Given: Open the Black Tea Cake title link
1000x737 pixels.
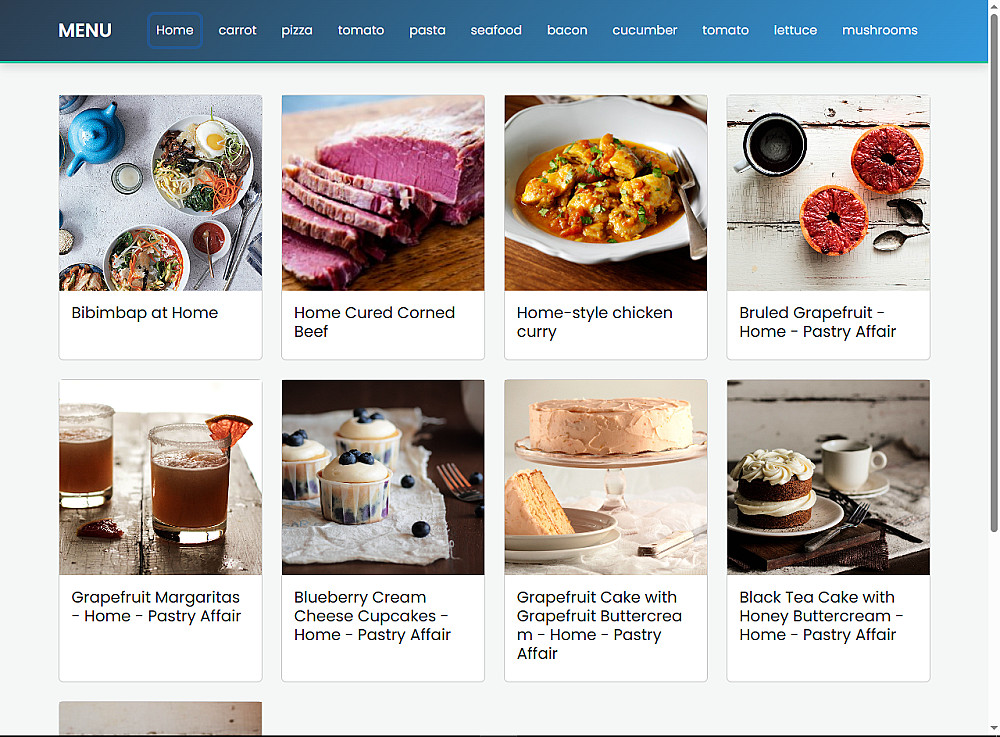Looking at the screenshot, I should [821, 616].
